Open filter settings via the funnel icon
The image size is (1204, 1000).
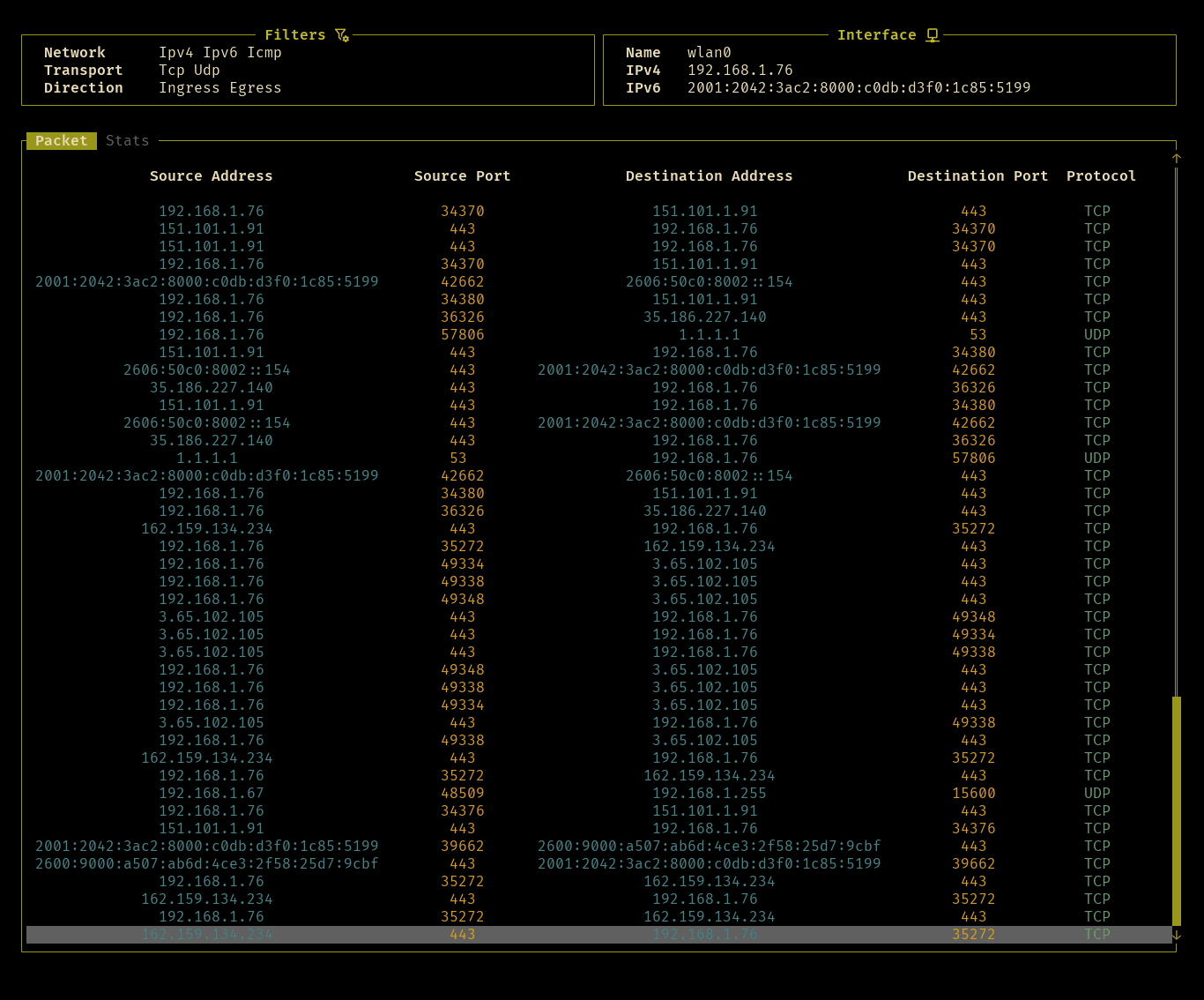[x=340, y=35]
